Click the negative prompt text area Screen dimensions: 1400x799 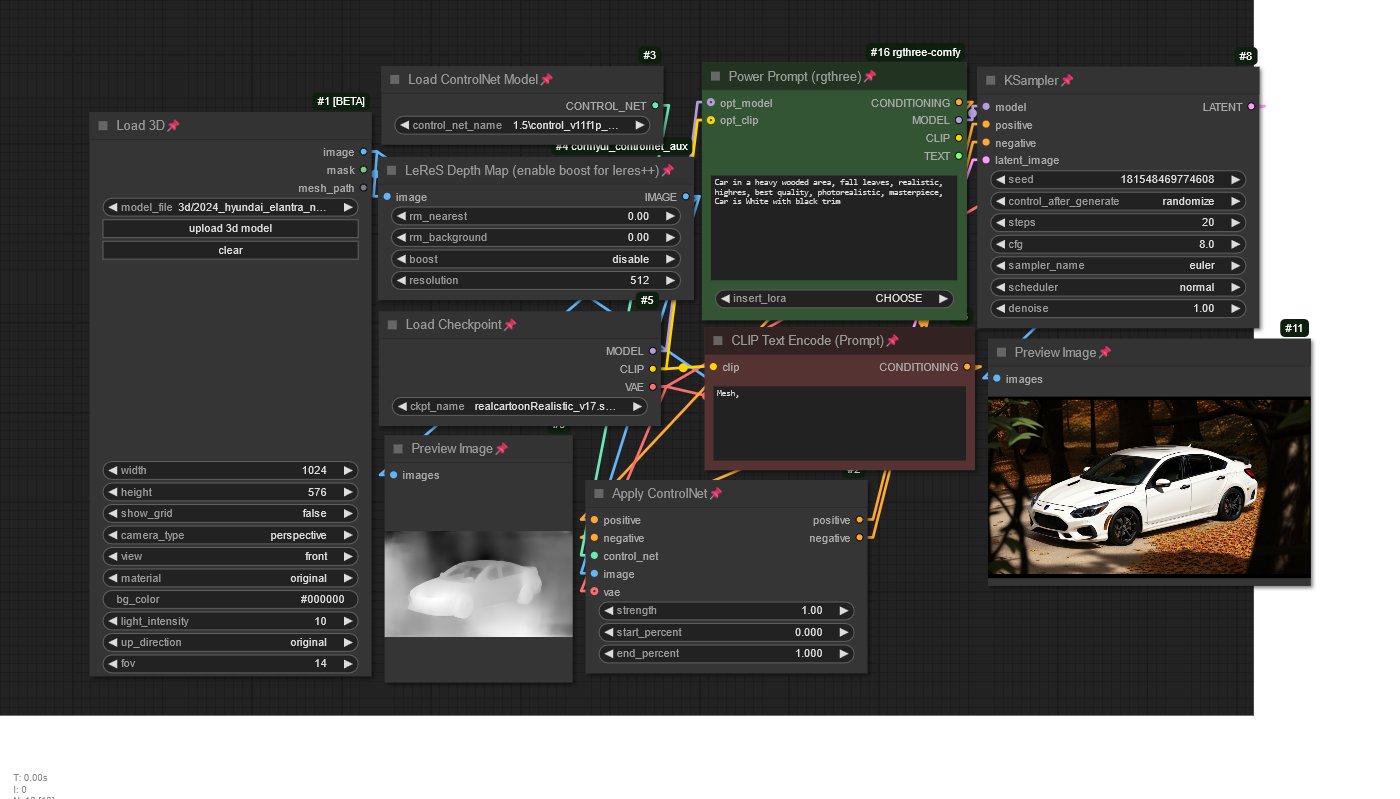click(x=839, y=424)
